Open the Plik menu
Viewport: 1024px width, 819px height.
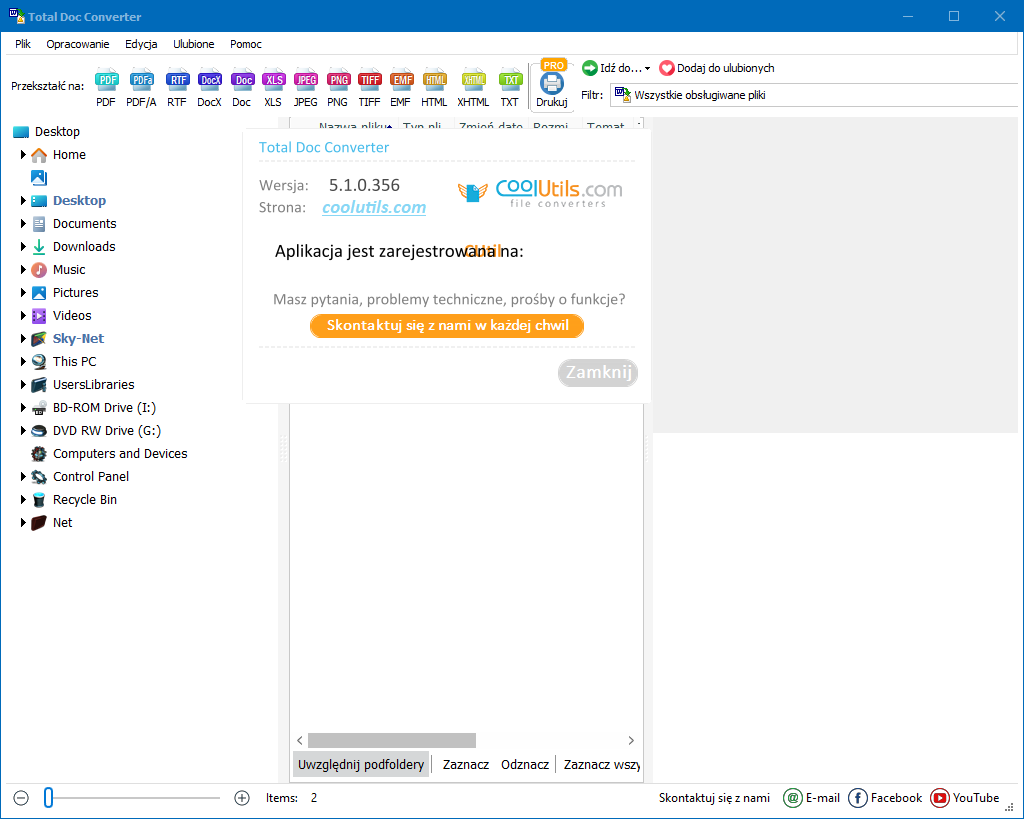[x=23, y=44]
